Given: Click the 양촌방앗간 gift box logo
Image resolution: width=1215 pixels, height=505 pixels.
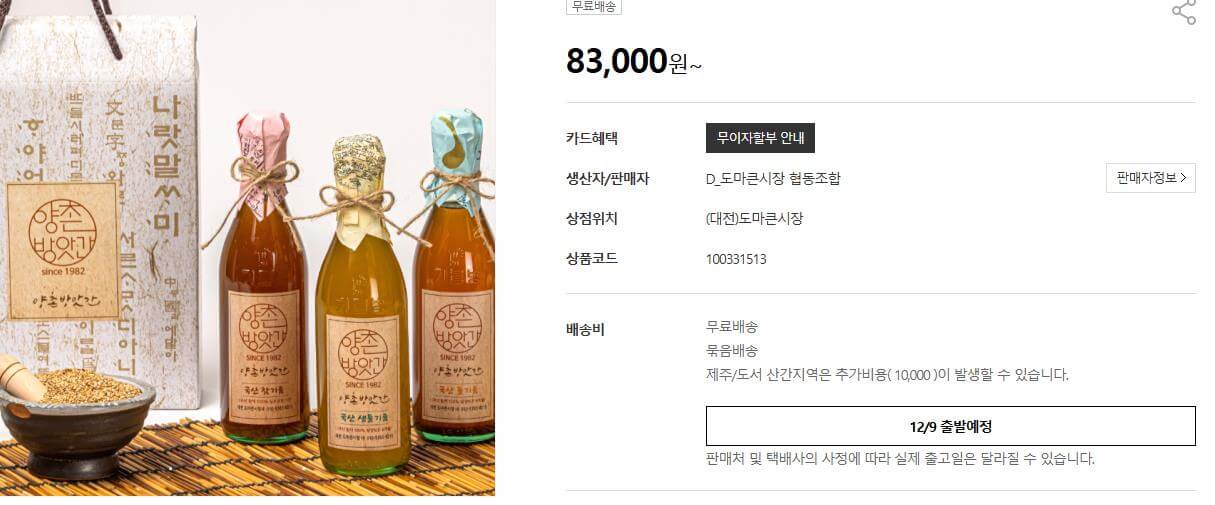Looking at the screenshot, I should 62,250.
